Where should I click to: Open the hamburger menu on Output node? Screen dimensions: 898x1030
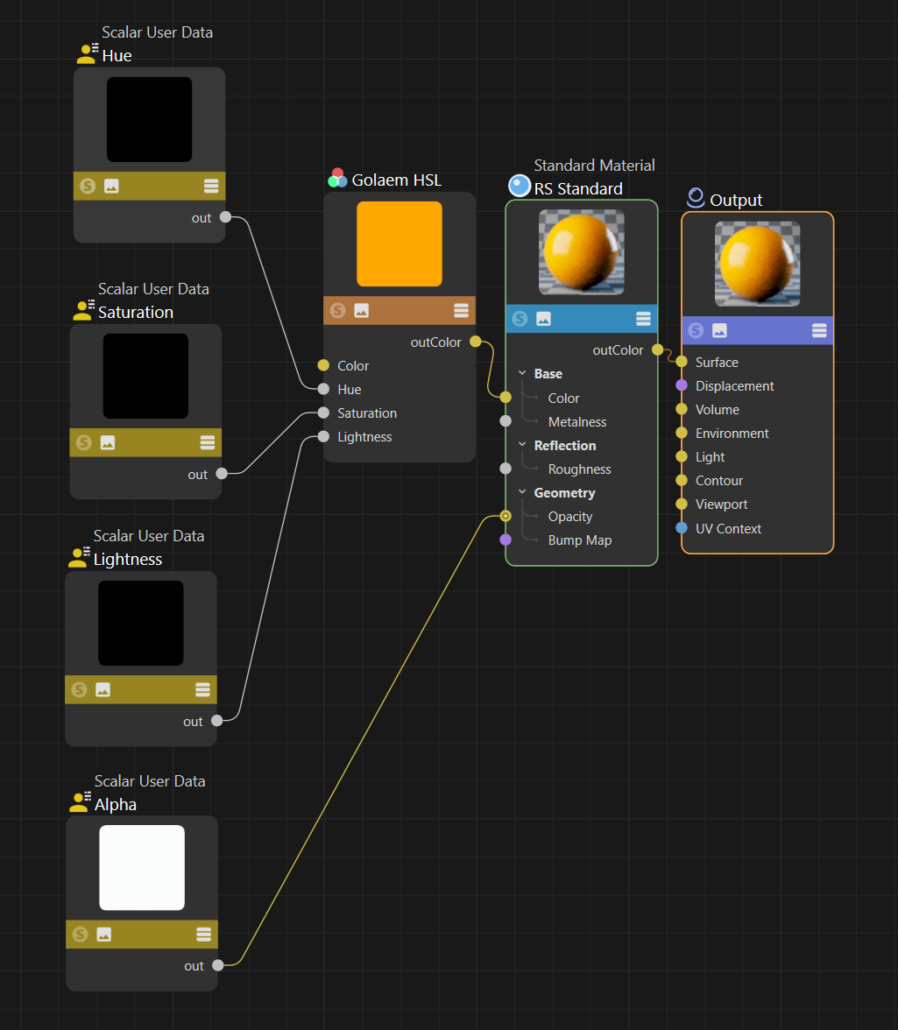(819, 331)
